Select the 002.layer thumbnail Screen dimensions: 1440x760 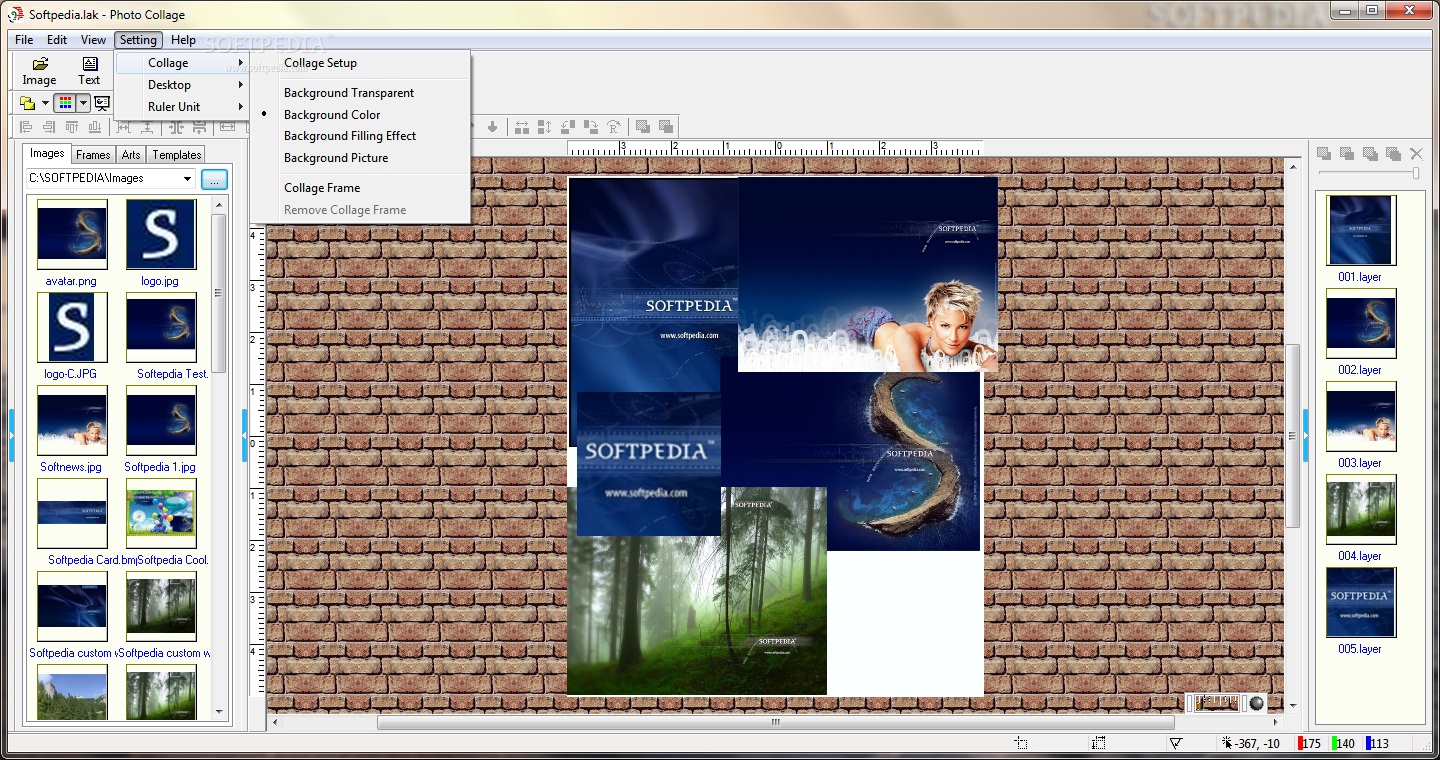point(1361,323)
